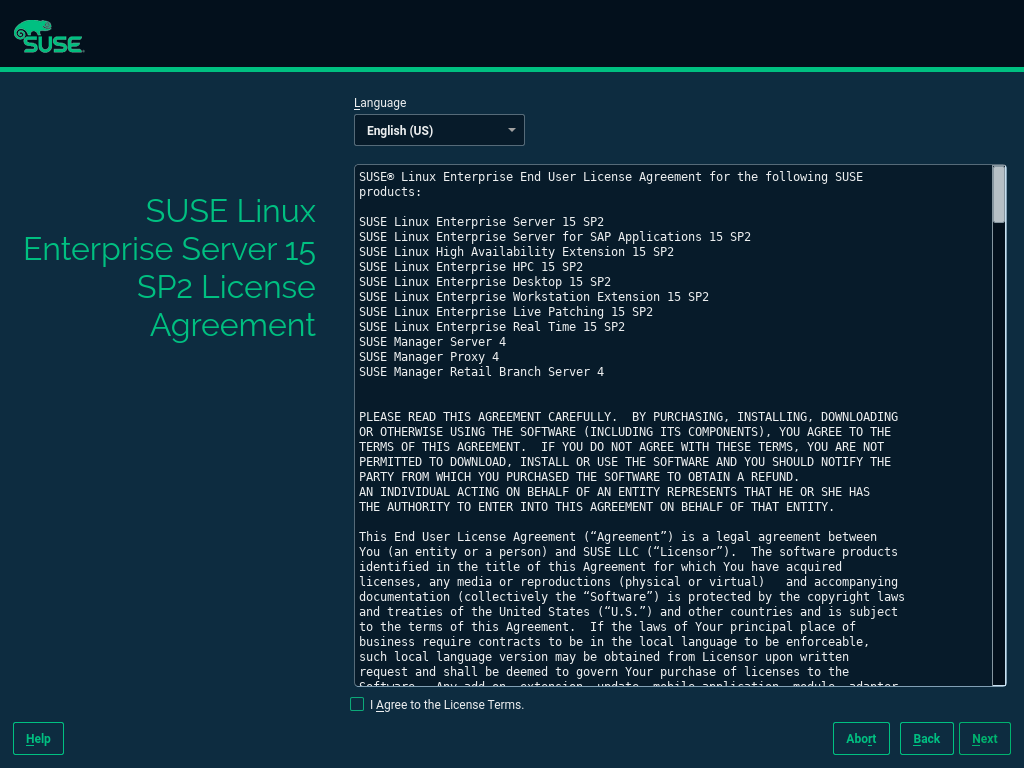Go to previous step with Back

926,738
